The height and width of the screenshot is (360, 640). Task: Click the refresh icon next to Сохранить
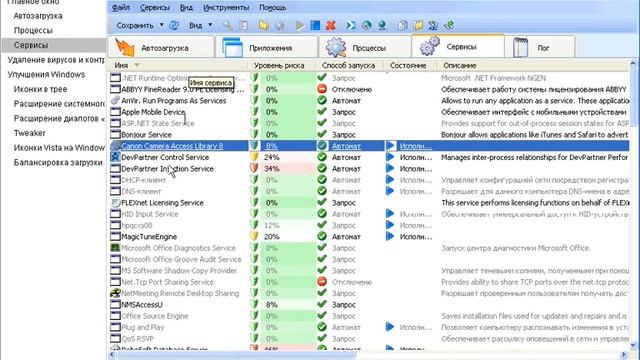pos(174,25)
